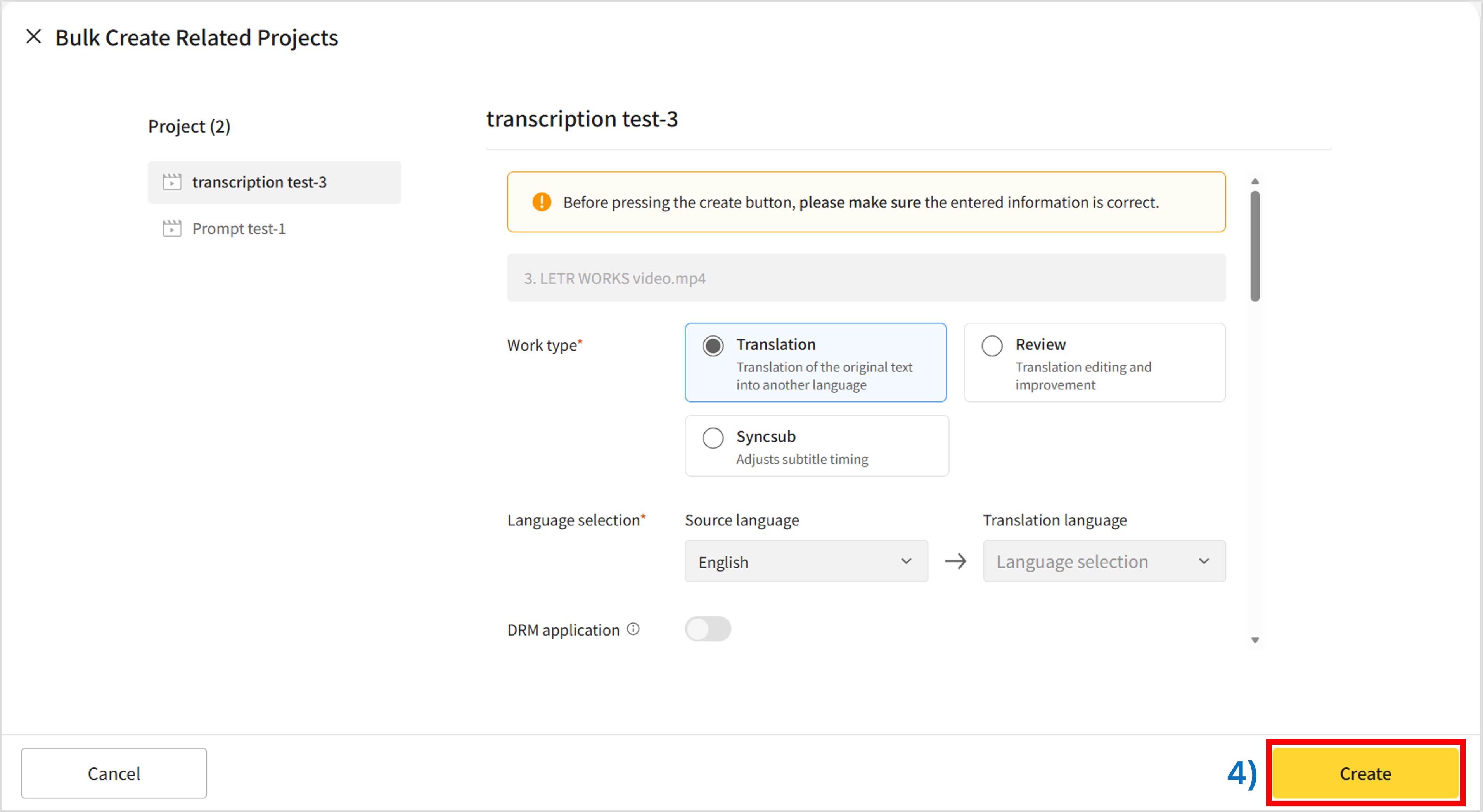Open the Source language English dropdown

click(805, 561)
